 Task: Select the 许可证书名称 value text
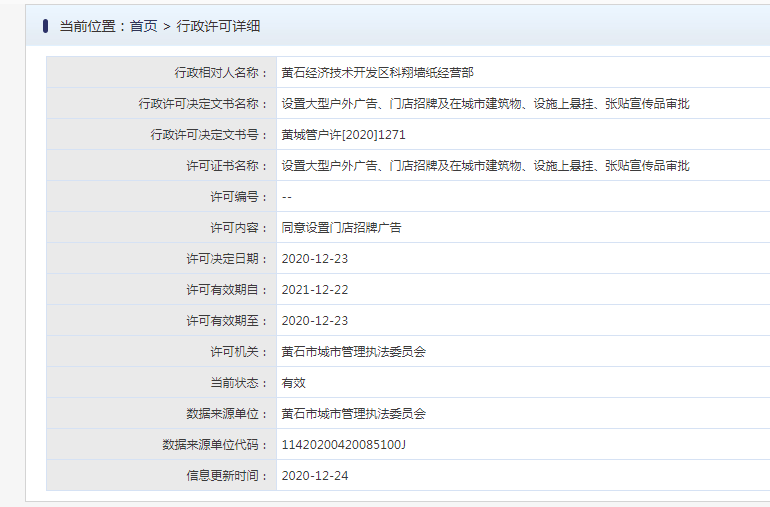[485, 166]
